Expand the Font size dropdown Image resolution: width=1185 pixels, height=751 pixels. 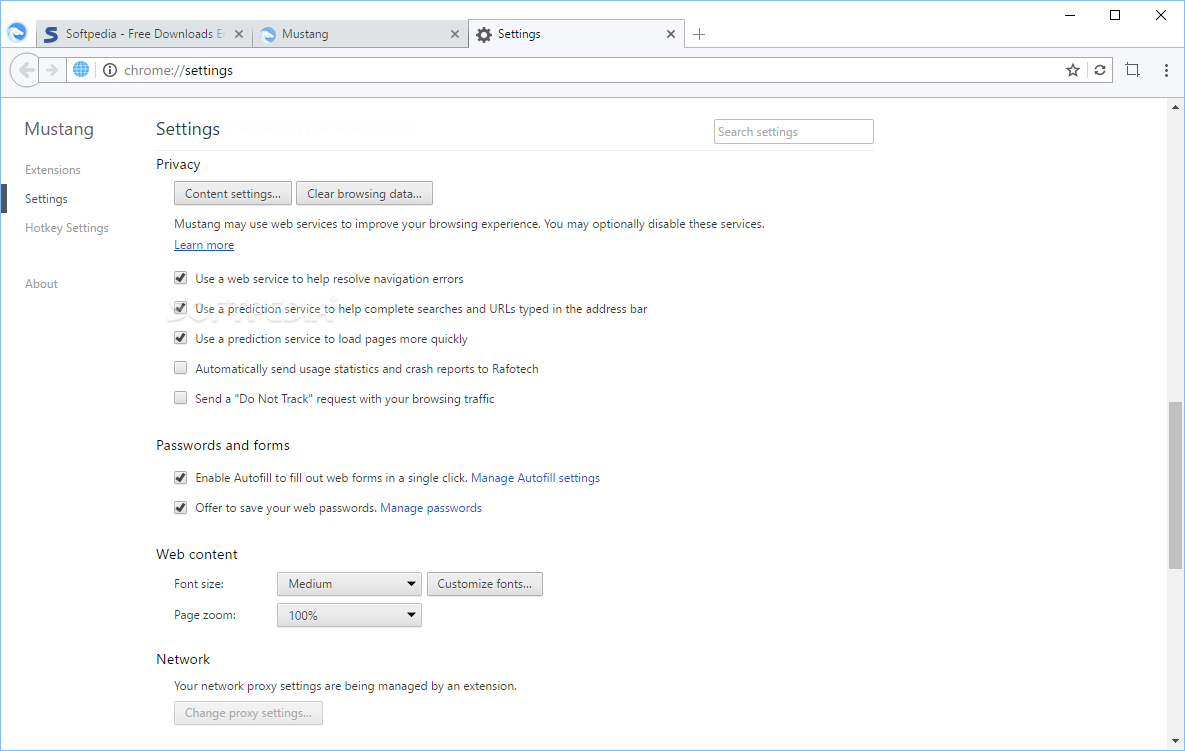click(x=349, y=584)
